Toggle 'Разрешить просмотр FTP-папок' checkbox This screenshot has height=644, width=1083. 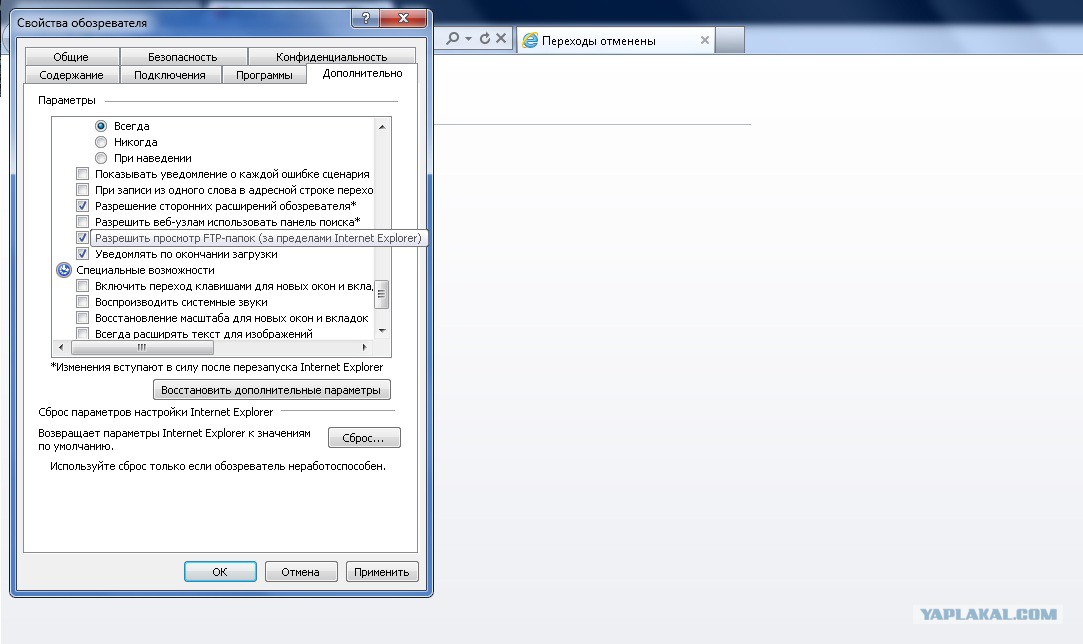(82, 238)
